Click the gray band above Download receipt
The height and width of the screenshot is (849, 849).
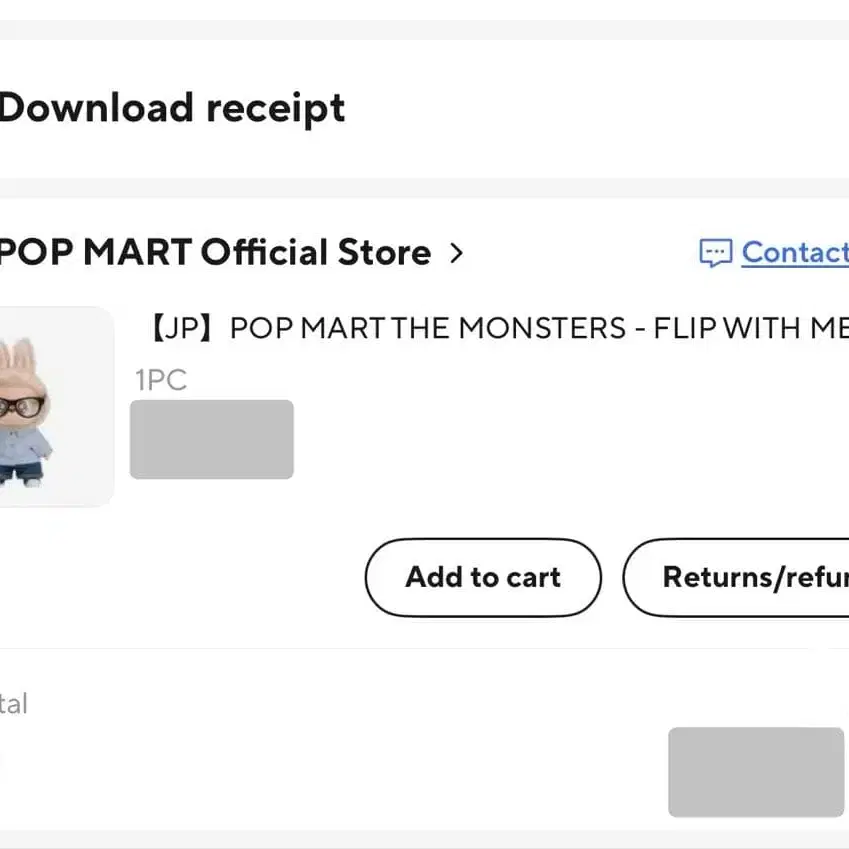click(x=424, y=29)
